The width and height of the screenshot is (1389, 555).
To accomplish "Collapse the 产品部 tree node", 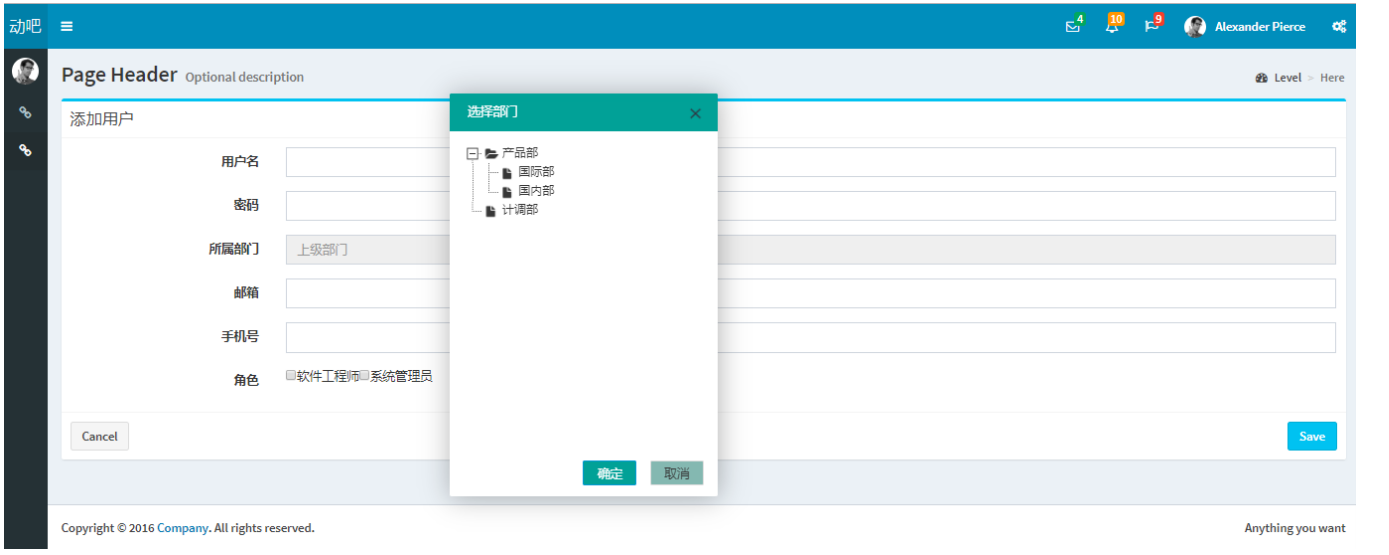I will [x=472, y=153].
